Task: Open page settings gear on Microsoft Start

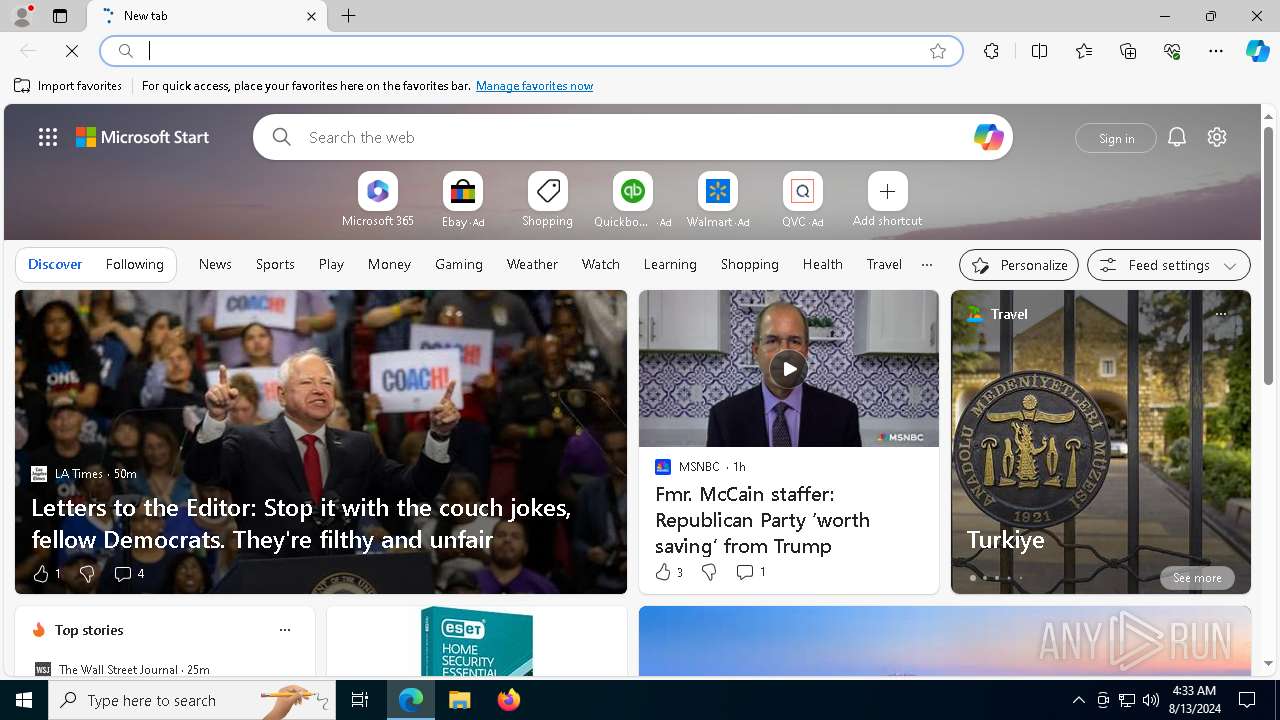Action: coord(1217,137)
